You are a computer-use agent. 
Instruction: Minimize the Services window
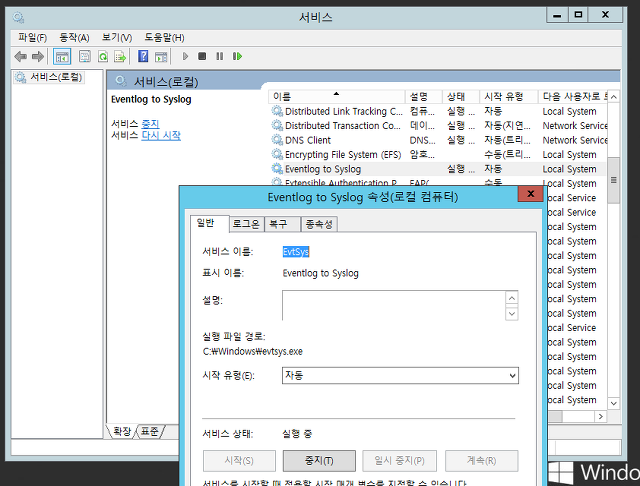(557, 15)
